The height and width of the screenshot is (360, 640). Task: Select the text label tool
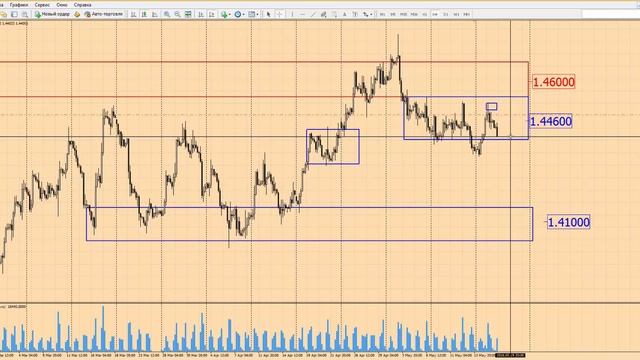point(355,14)
